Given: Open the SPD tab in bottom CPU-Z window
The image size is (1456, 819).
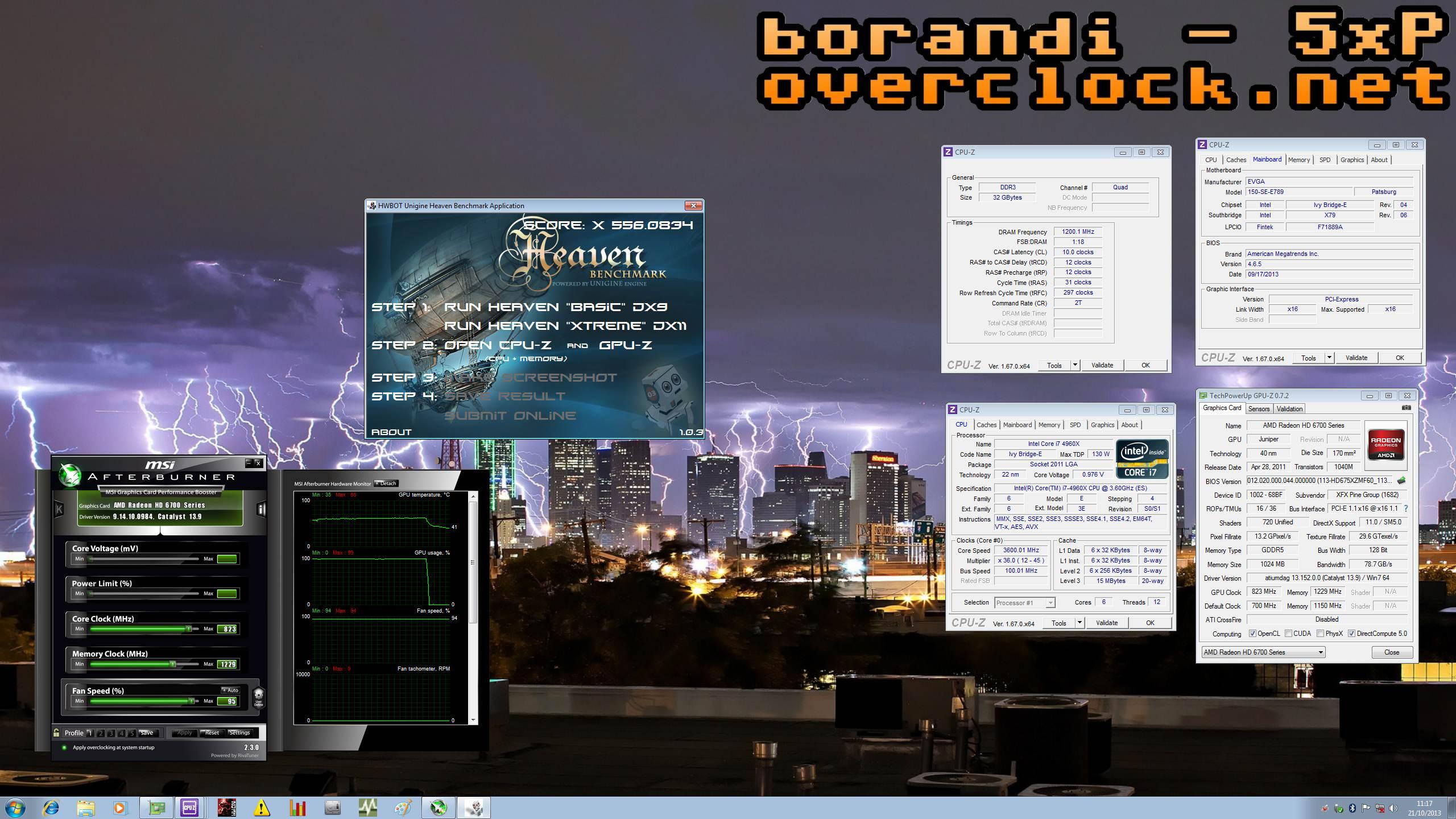Looking at the screenshot, I should (x=1075, y=425).
